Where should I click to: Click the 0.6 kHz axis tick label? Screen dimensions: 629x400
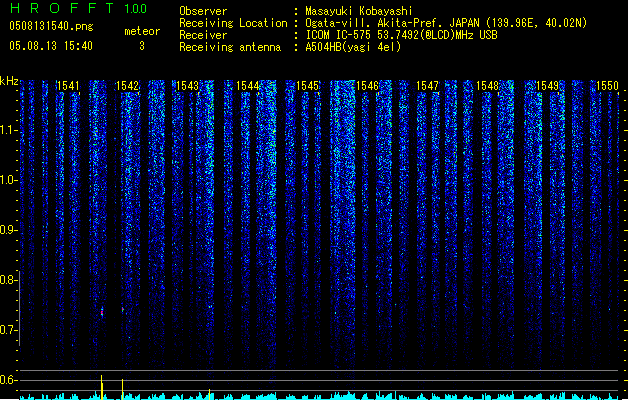tap(8, 380)
